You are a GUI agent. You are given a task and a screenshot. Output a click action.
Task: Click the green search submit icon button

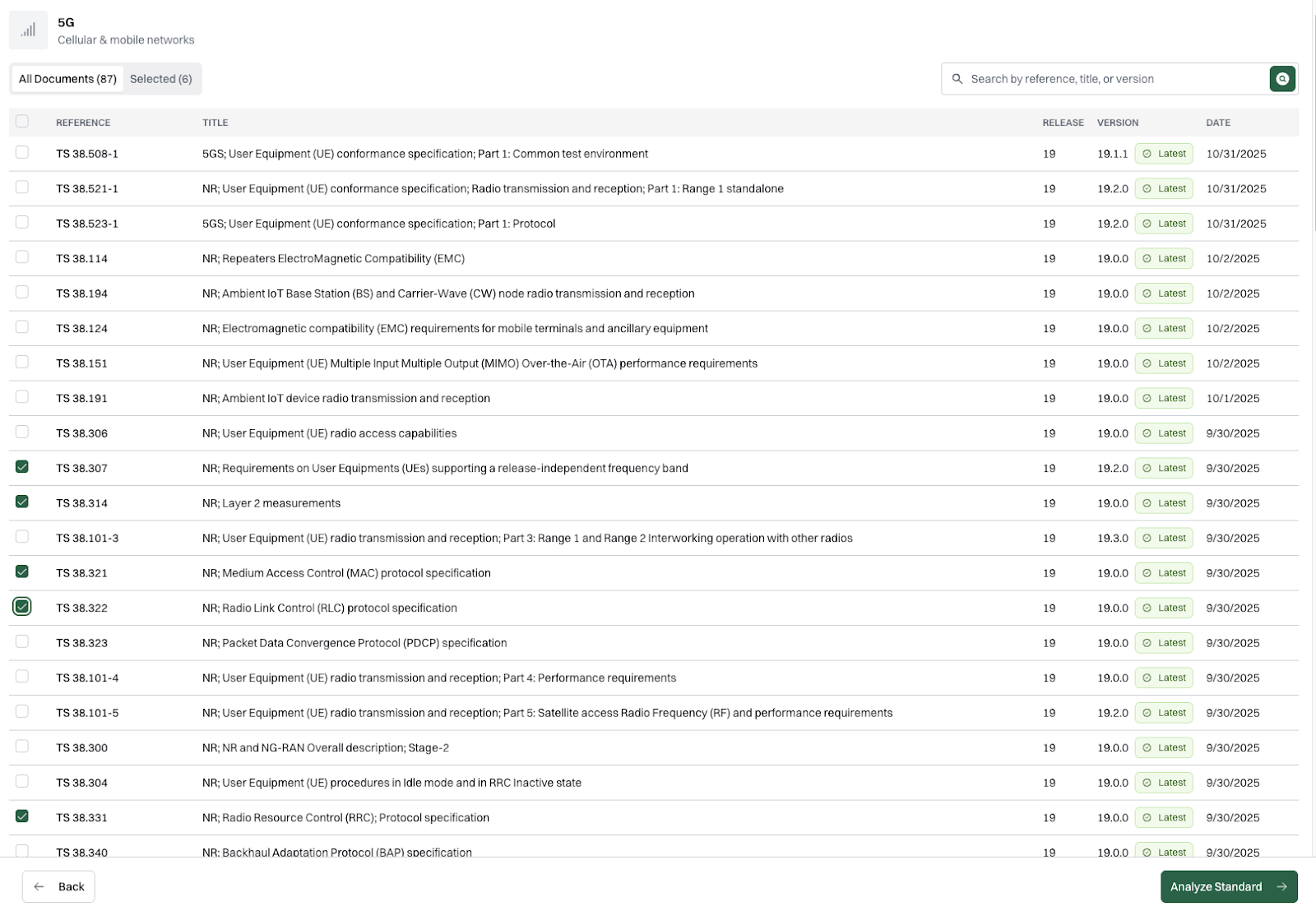(x=1282, y=79)
